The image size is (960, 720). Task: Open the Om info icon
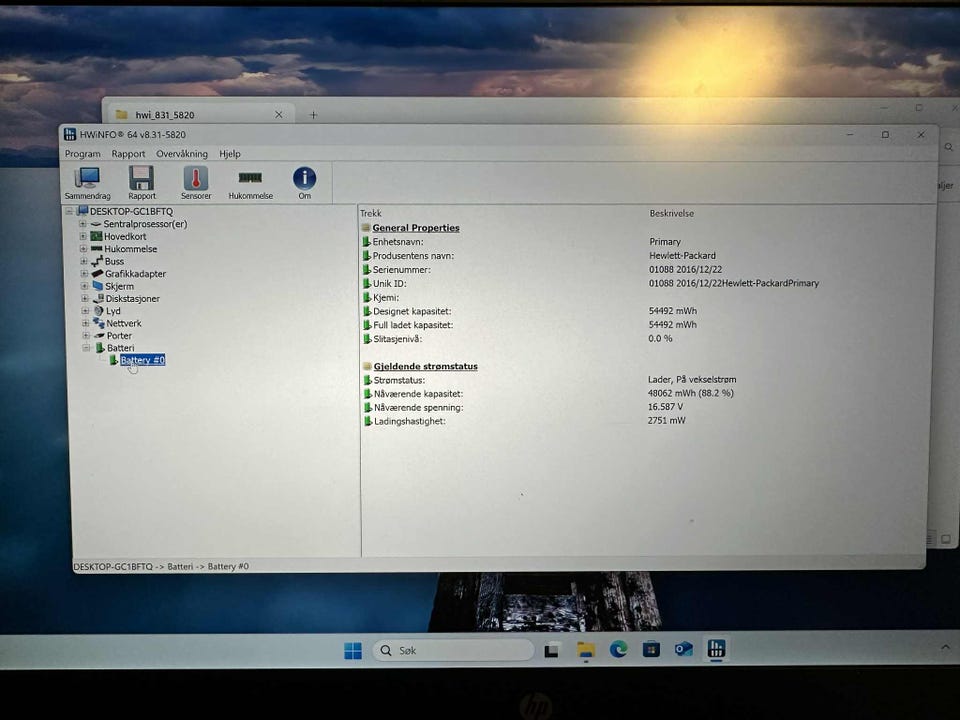pyautogui.click(x=304, y=182)
